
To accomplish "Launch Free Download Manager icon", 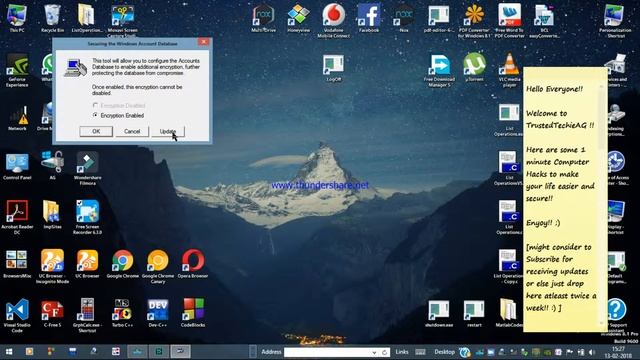I will [x=439, y=70].
